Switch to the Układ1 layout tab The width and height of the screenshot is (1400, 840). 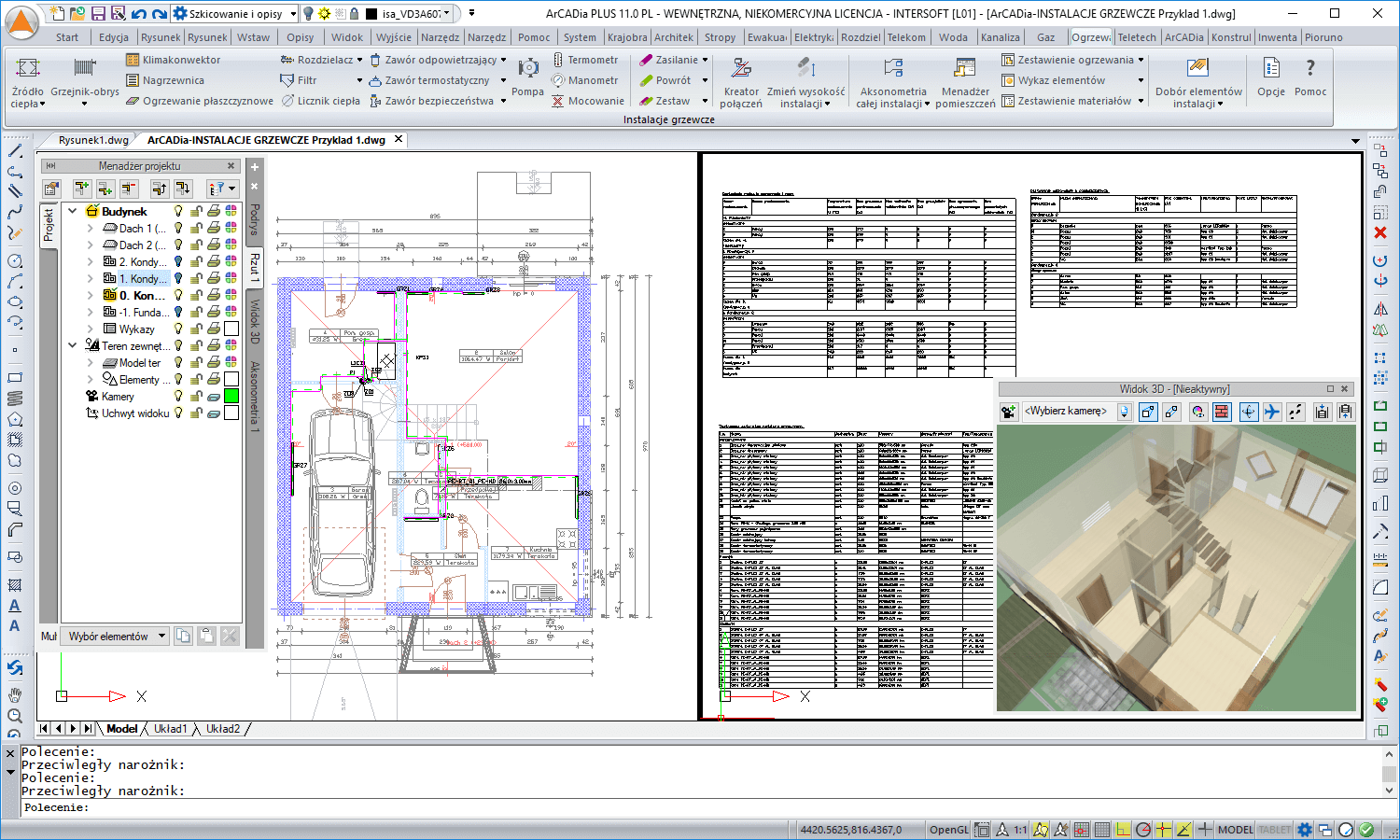(x=171, y=729)
